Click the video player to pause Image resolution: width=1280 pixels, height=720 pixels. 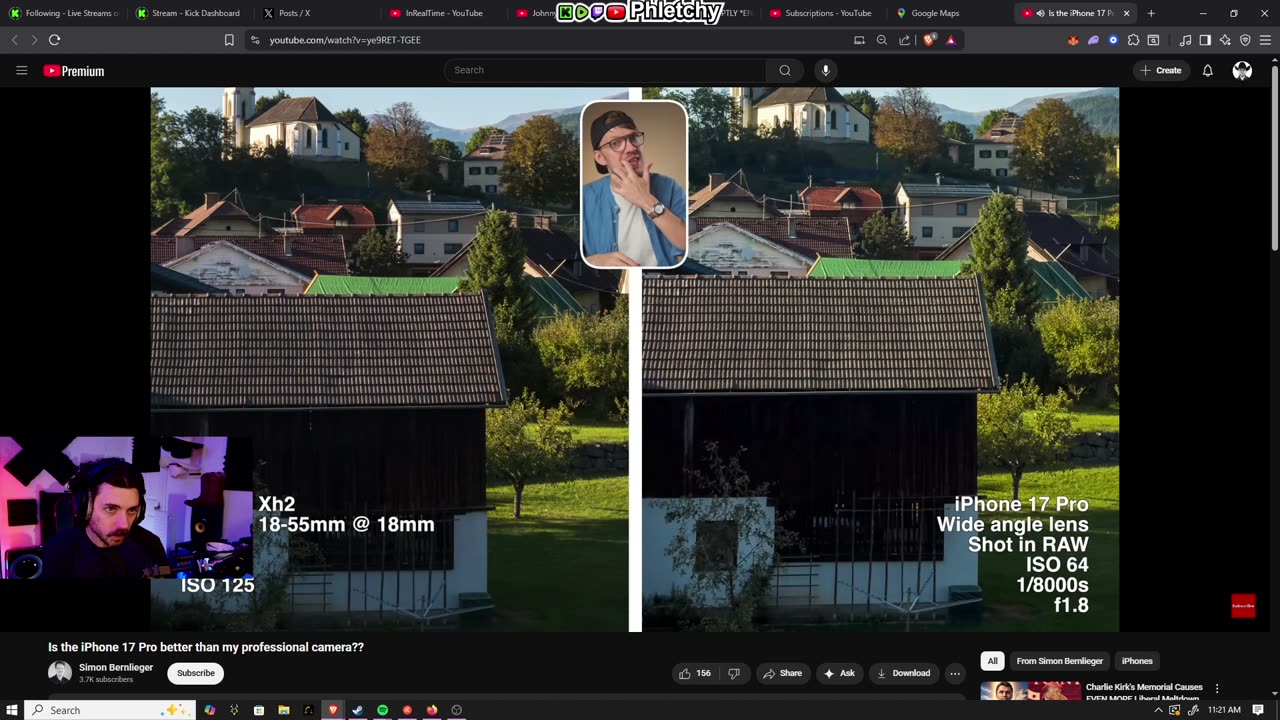(x=635, y=359)
